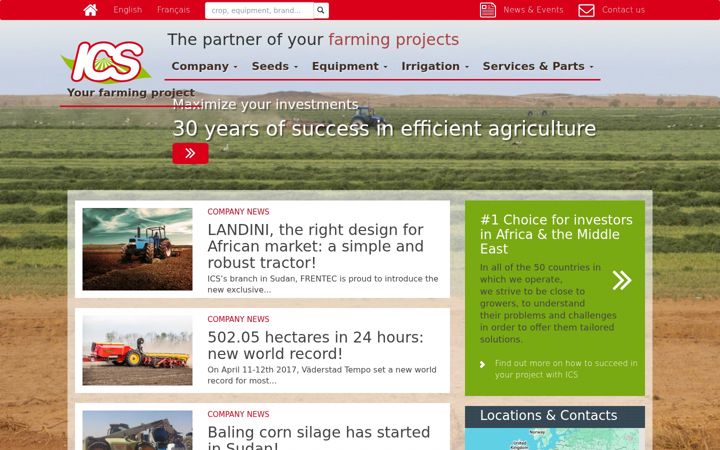Click the small arrow bullet beside 'Find out more'

pos(482,365)
